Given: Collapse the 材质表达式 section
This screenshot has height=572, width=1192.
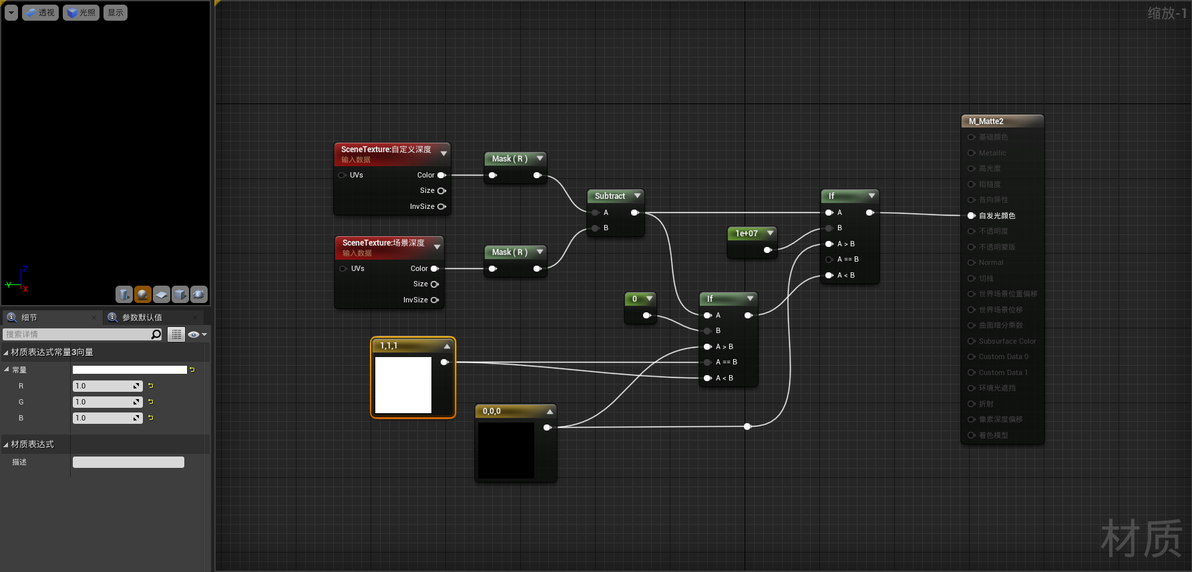Looking at the screenshot, I should click(x=6, y=443).
